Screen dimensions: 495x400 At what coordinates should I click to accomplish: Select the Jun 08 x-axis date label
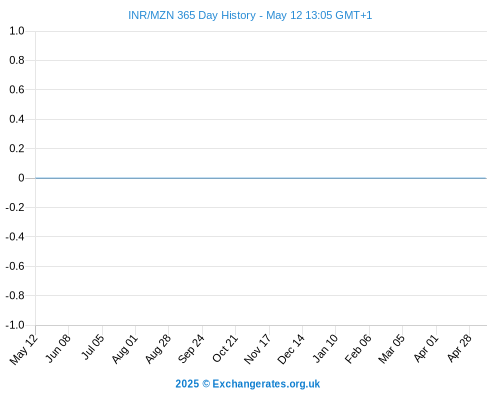click(58, 348)
